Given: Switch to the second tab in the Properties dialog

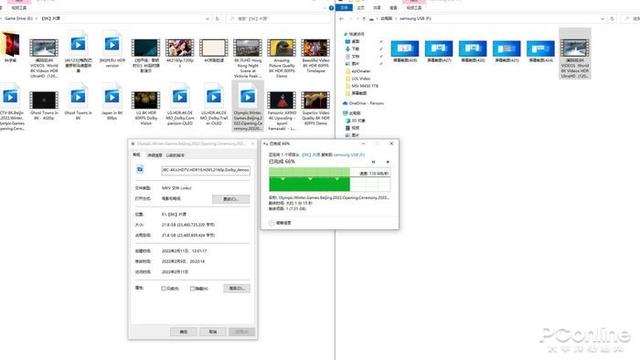Looking at the screenshot, I should point(155,156).
